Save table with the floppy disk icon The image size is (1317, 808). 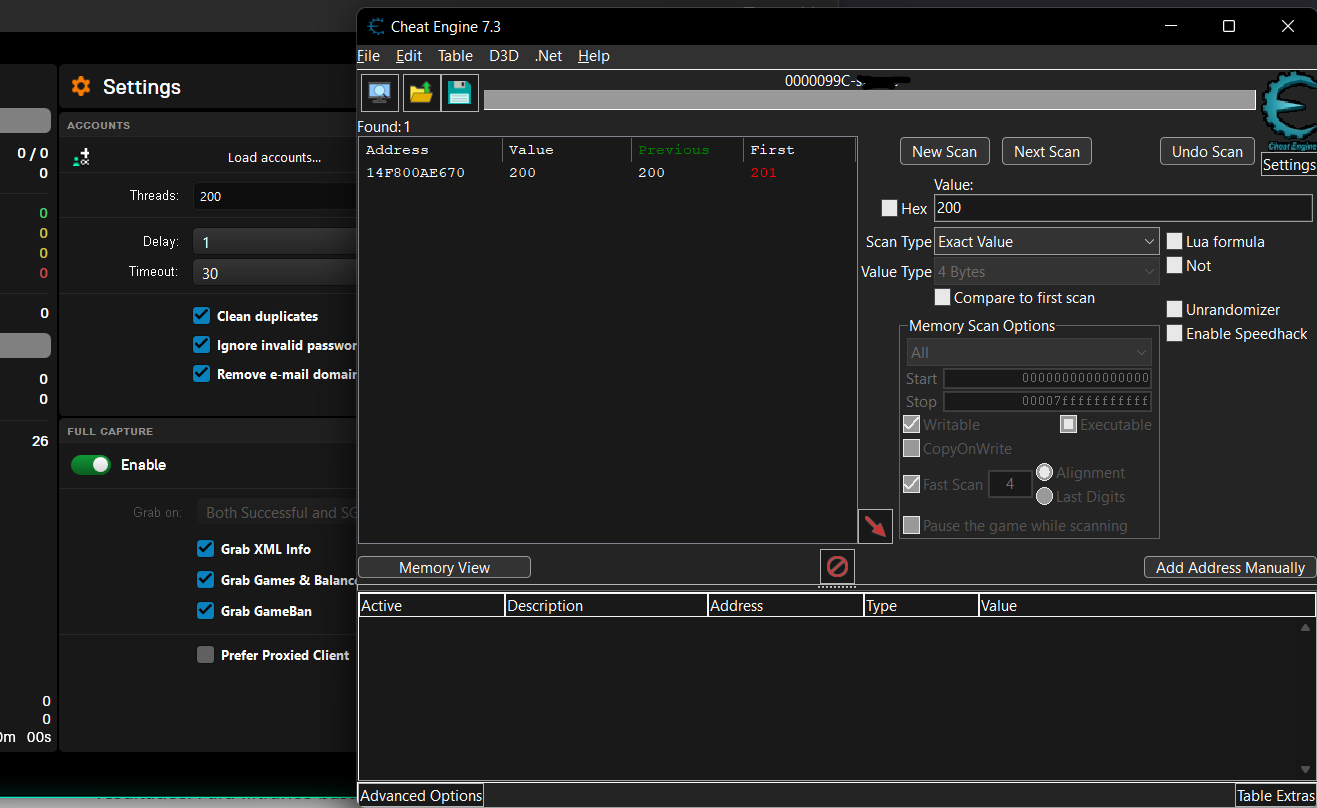tap(460, 92)
